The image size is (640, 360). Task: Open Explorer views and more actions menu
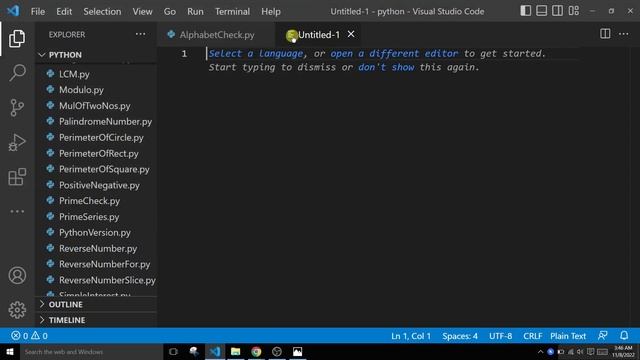coord(140,34)
